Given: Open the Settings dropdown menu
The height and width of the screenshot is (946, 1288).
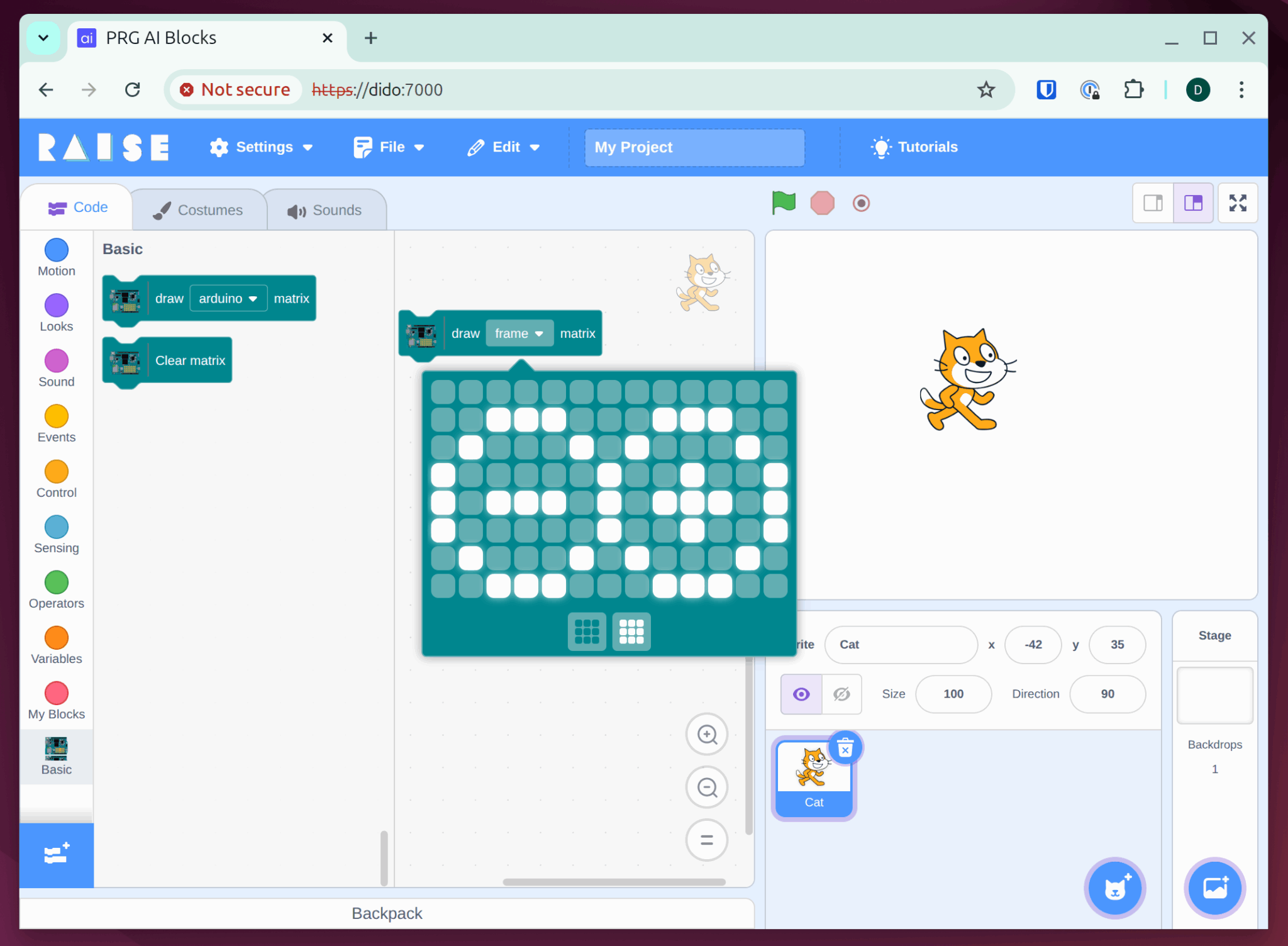Looking at the screenshot, I should coord(261,147).
